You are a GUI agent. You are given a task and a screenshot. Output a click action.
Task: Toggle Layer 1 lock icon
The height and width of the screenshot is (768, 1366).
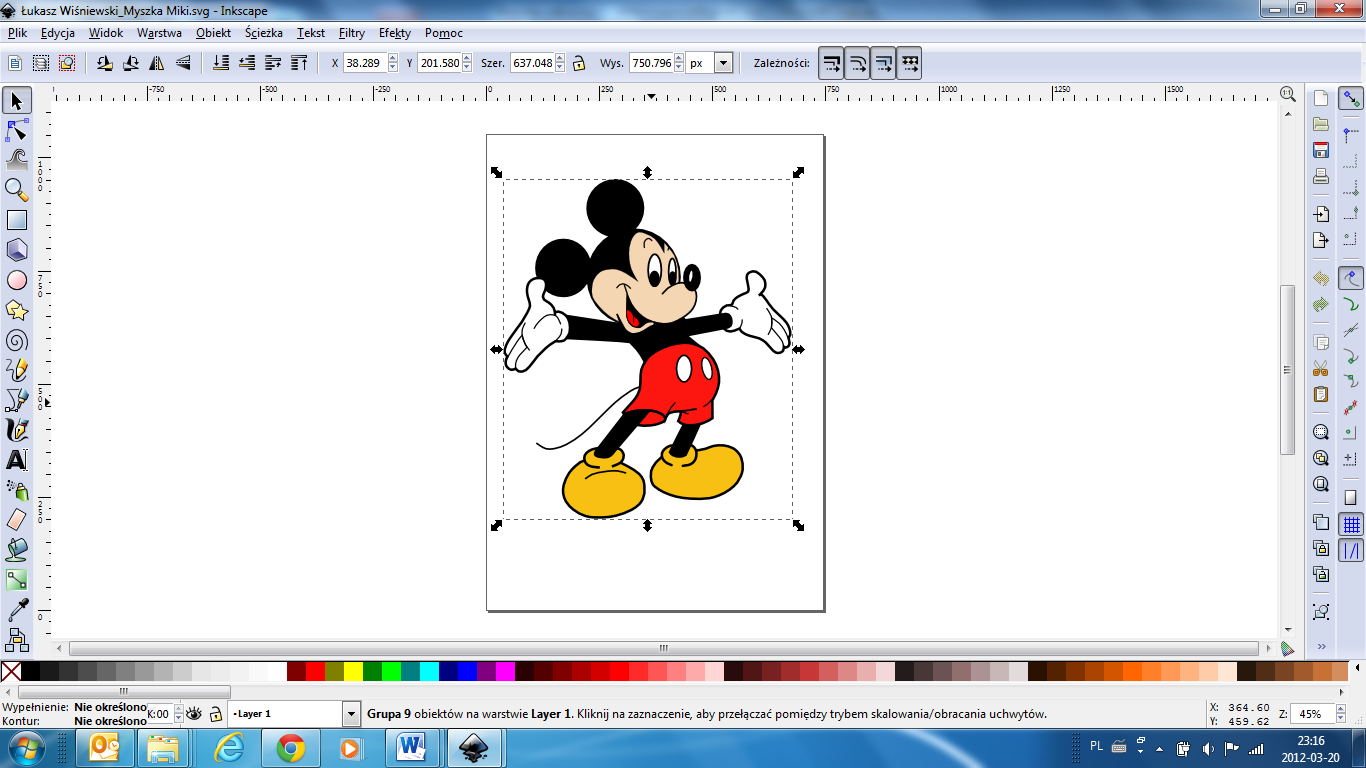215,714
